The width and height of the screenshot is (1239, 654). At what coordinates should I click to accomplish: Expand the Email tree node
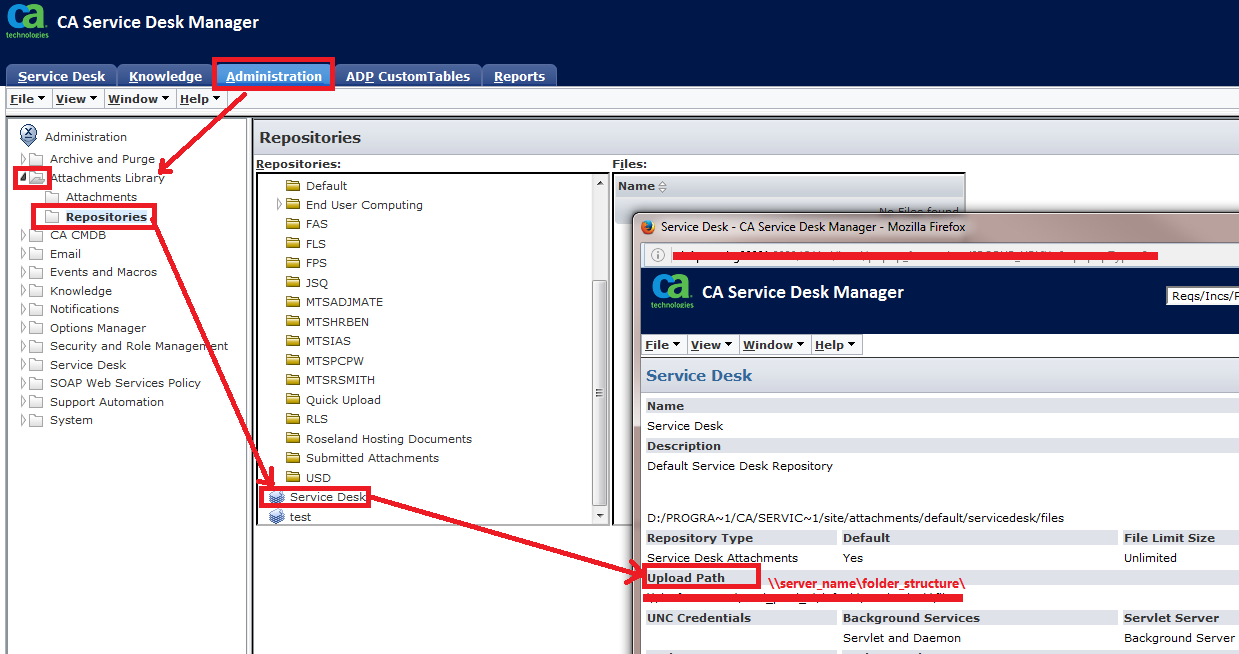click(24, 254)
